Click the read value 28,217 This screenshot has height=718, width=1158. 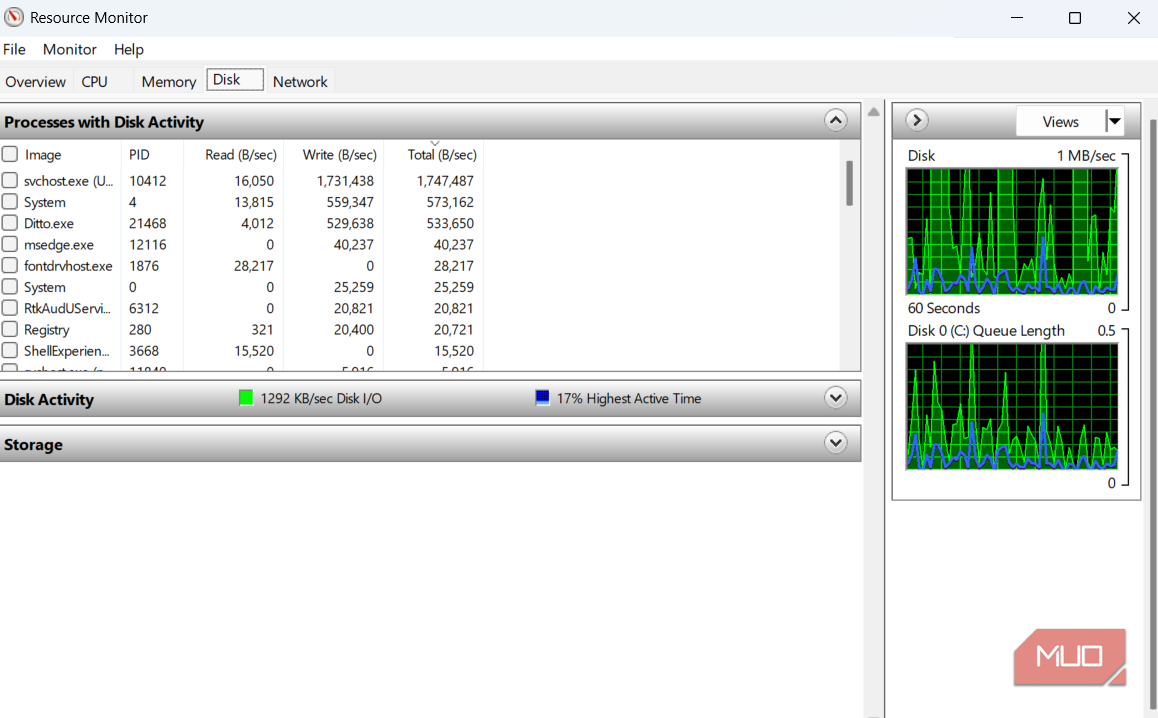(x=253, y=266)
